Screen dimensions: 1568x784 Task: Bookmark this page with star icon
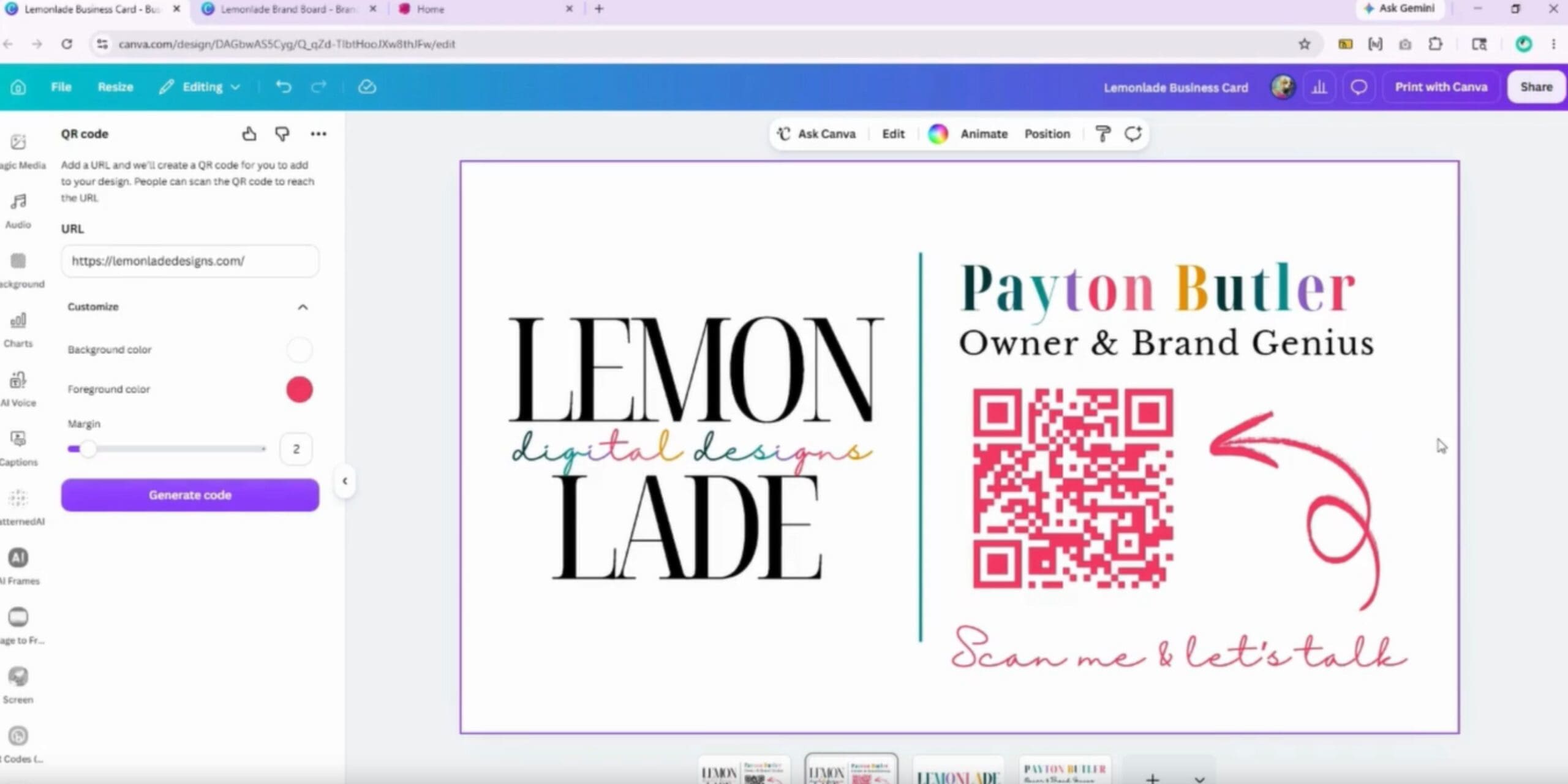point(1305,44)
